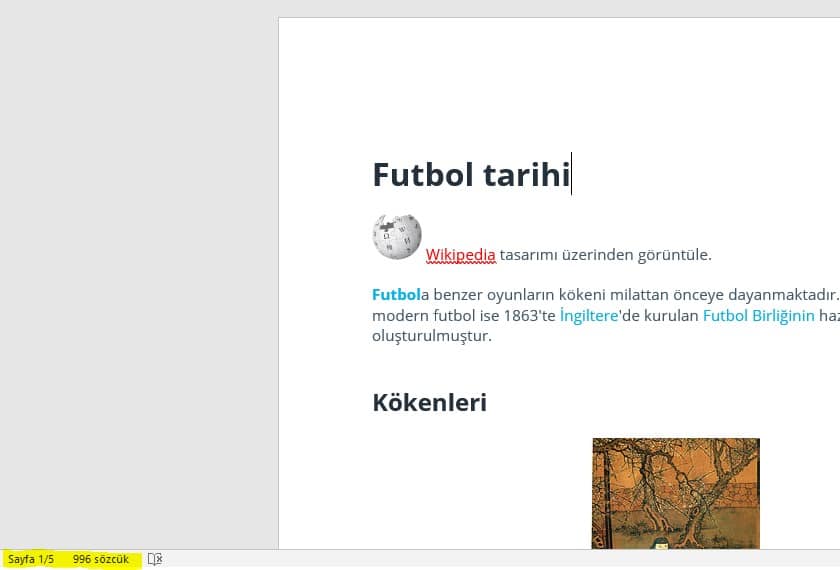Open the Futbol Birliğinin link

click(759, 316)
